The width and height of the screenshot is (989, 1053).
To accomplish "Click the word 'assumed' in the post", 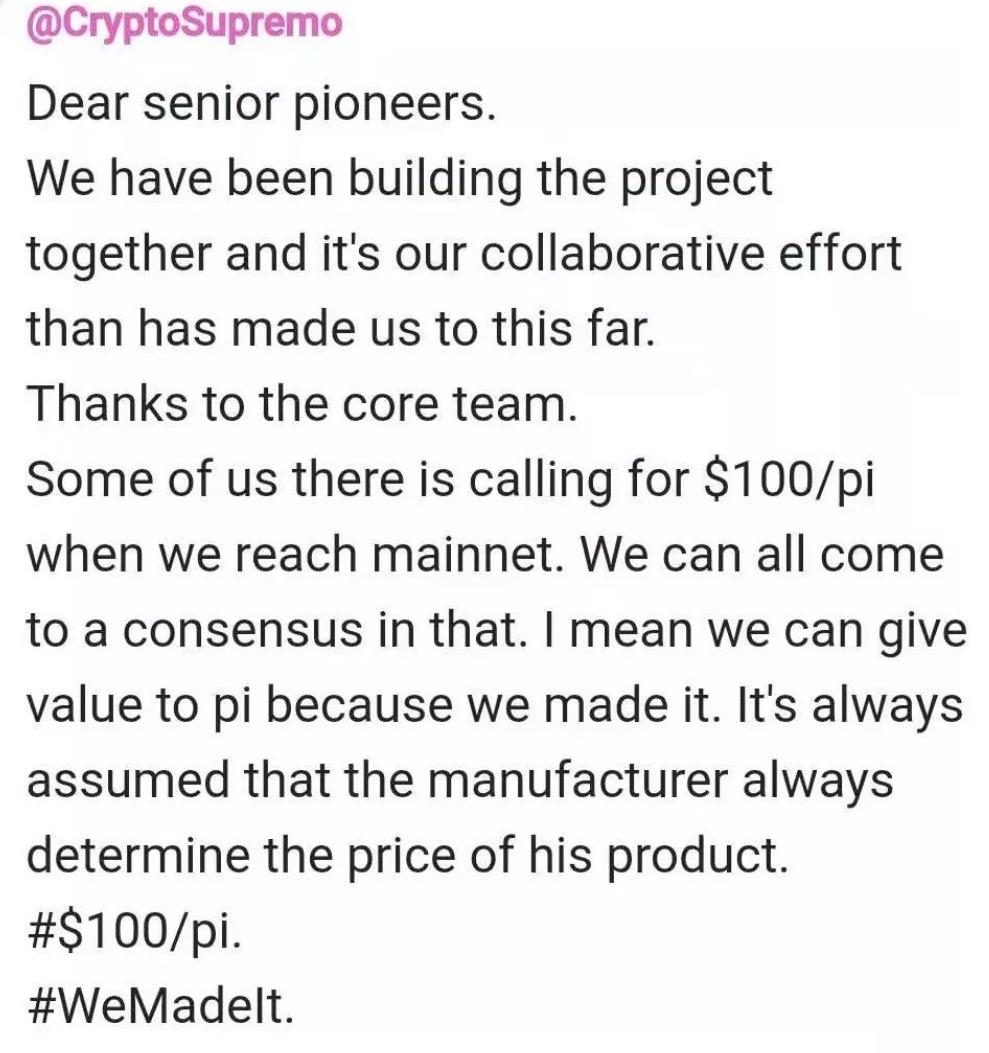I will pos(128,780).
